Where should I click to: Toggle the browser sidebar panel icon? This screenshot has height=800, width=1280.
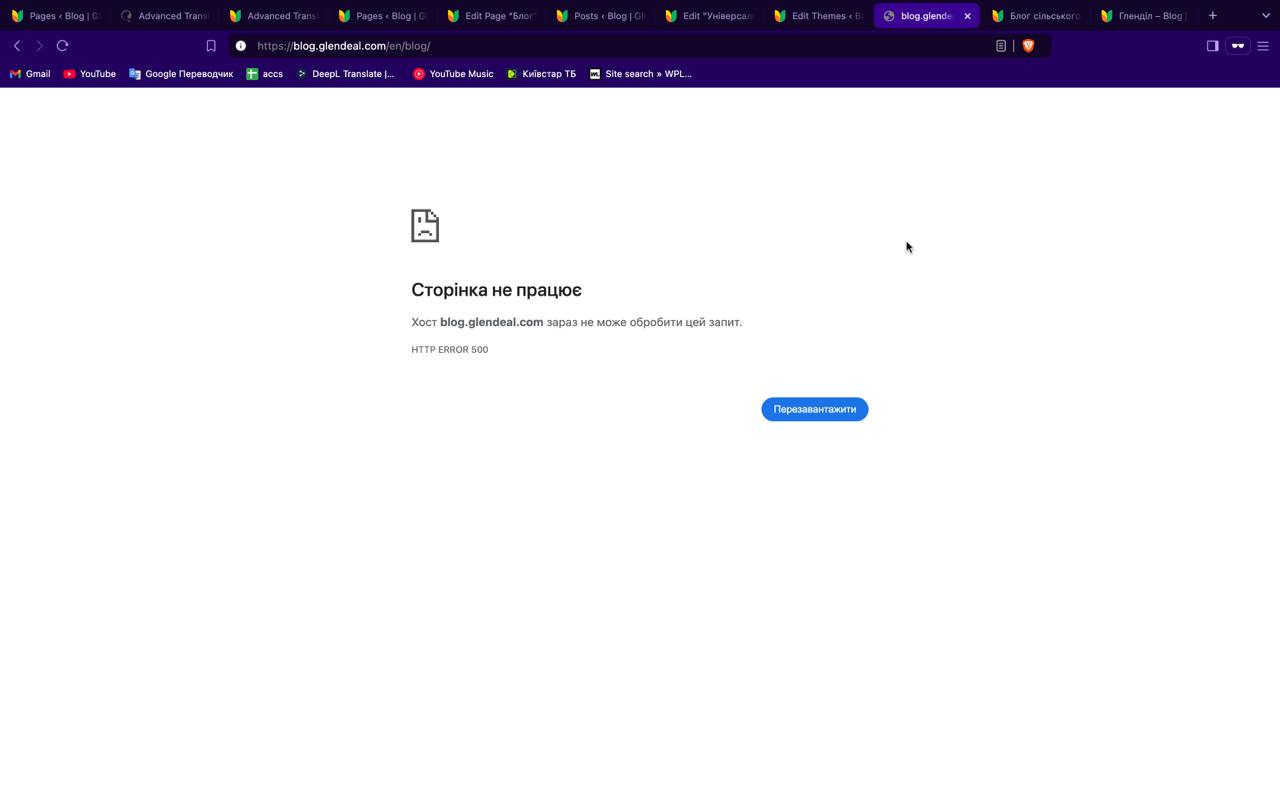pos(1212,46)
